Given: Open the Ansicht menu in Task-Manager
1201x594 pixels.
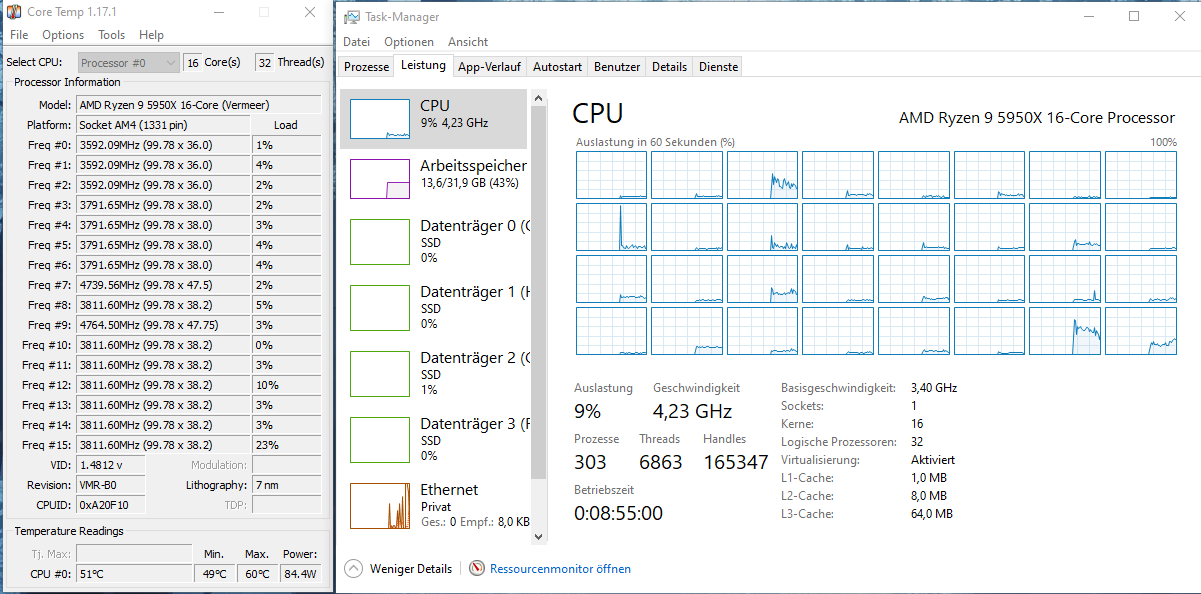Looking at the screenshot, I should tap(468, 42).
